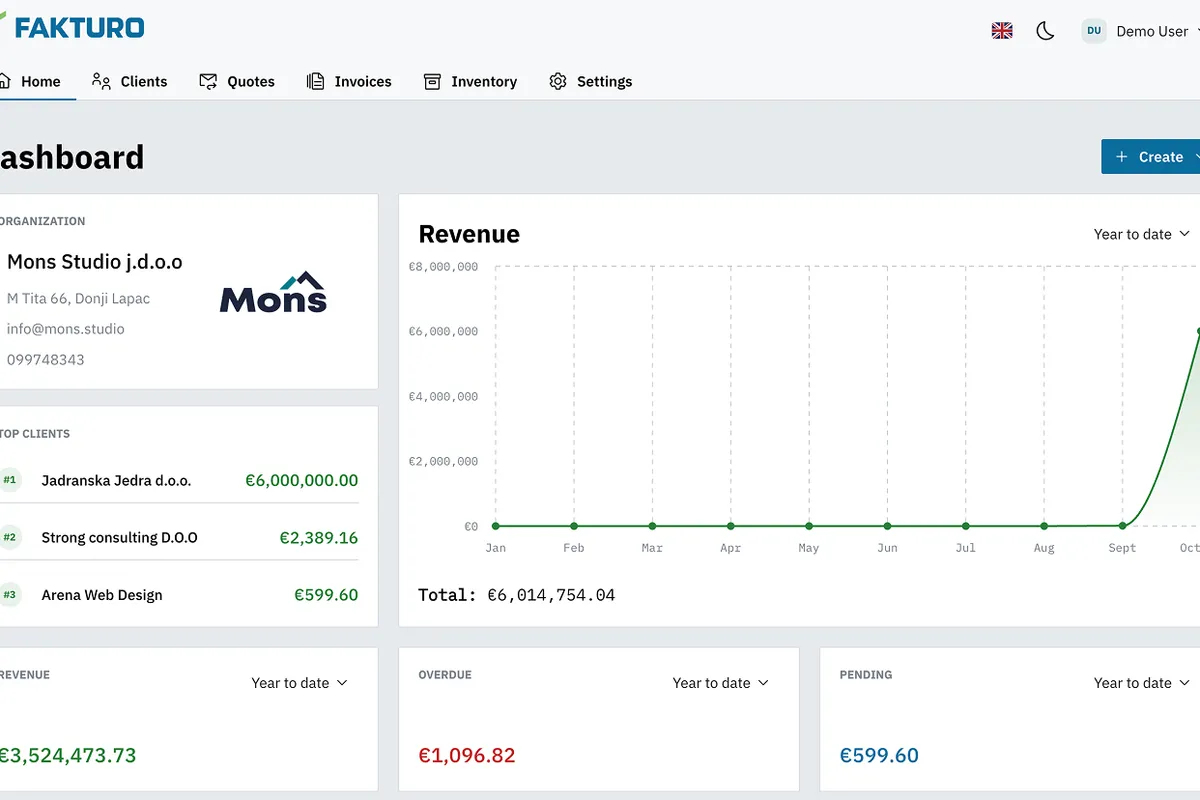Toggle dark mode with the moon icon

[1045, 31]
